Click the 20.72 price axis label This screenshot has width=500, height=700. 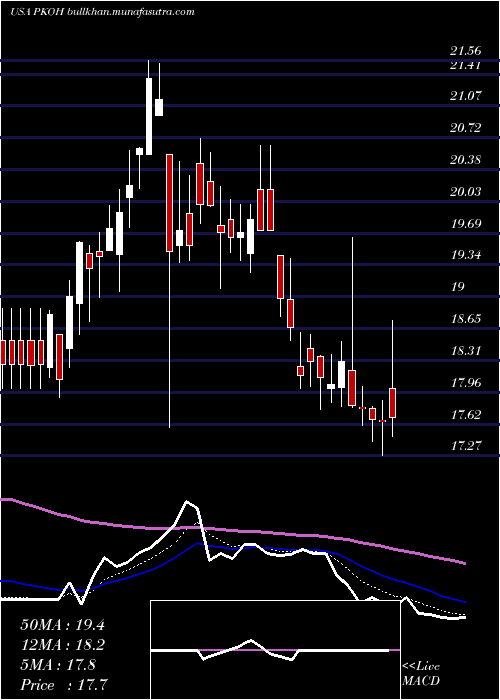468,128
